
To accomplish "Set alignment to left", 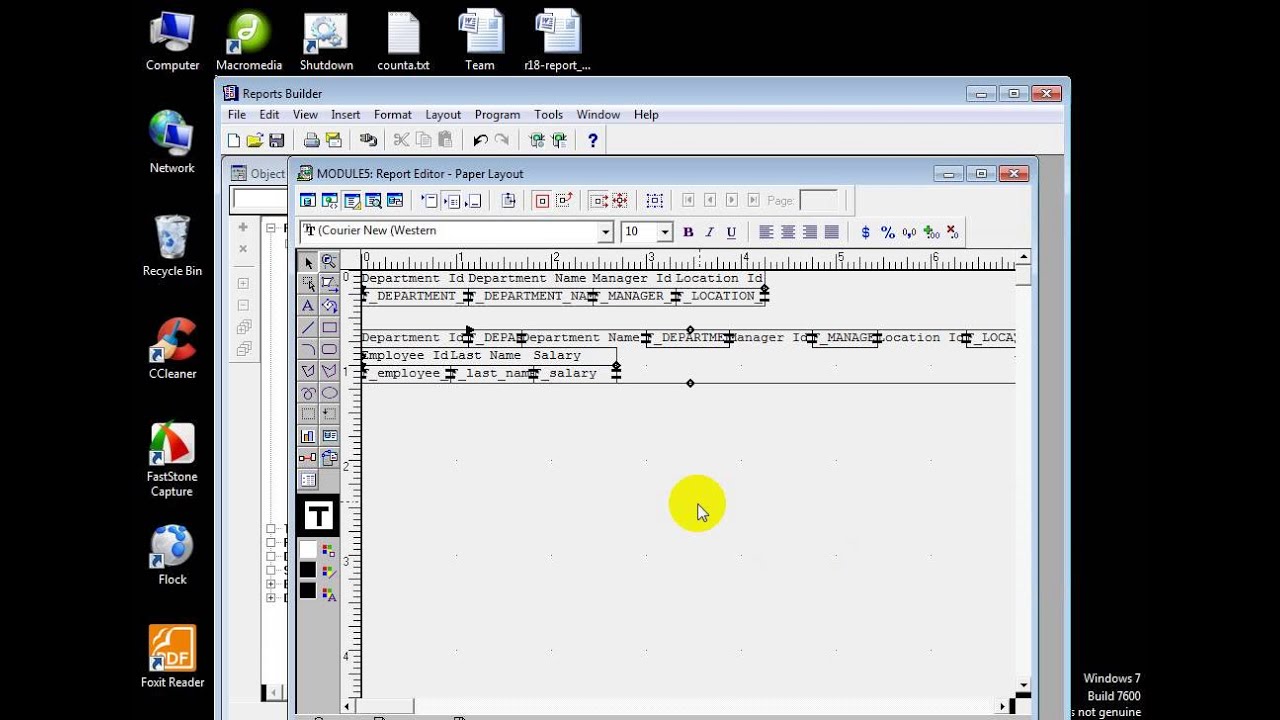I will pyautogui.click(x=766, y=232).
